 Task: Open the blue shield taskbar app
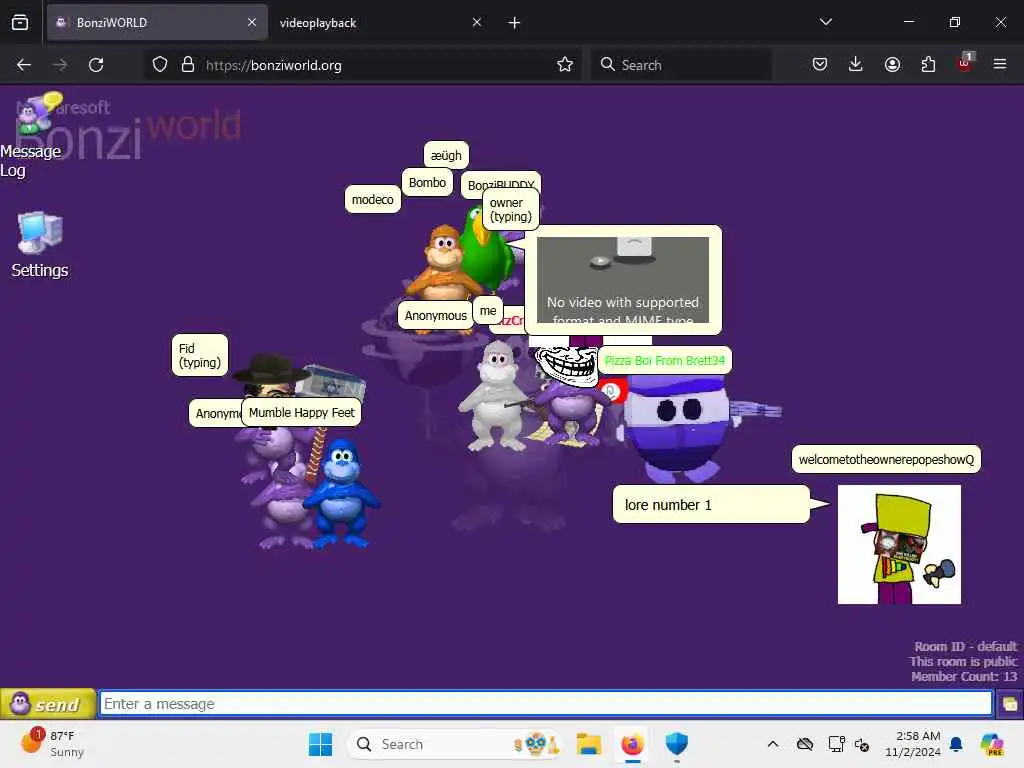click(x=677, y=744)
